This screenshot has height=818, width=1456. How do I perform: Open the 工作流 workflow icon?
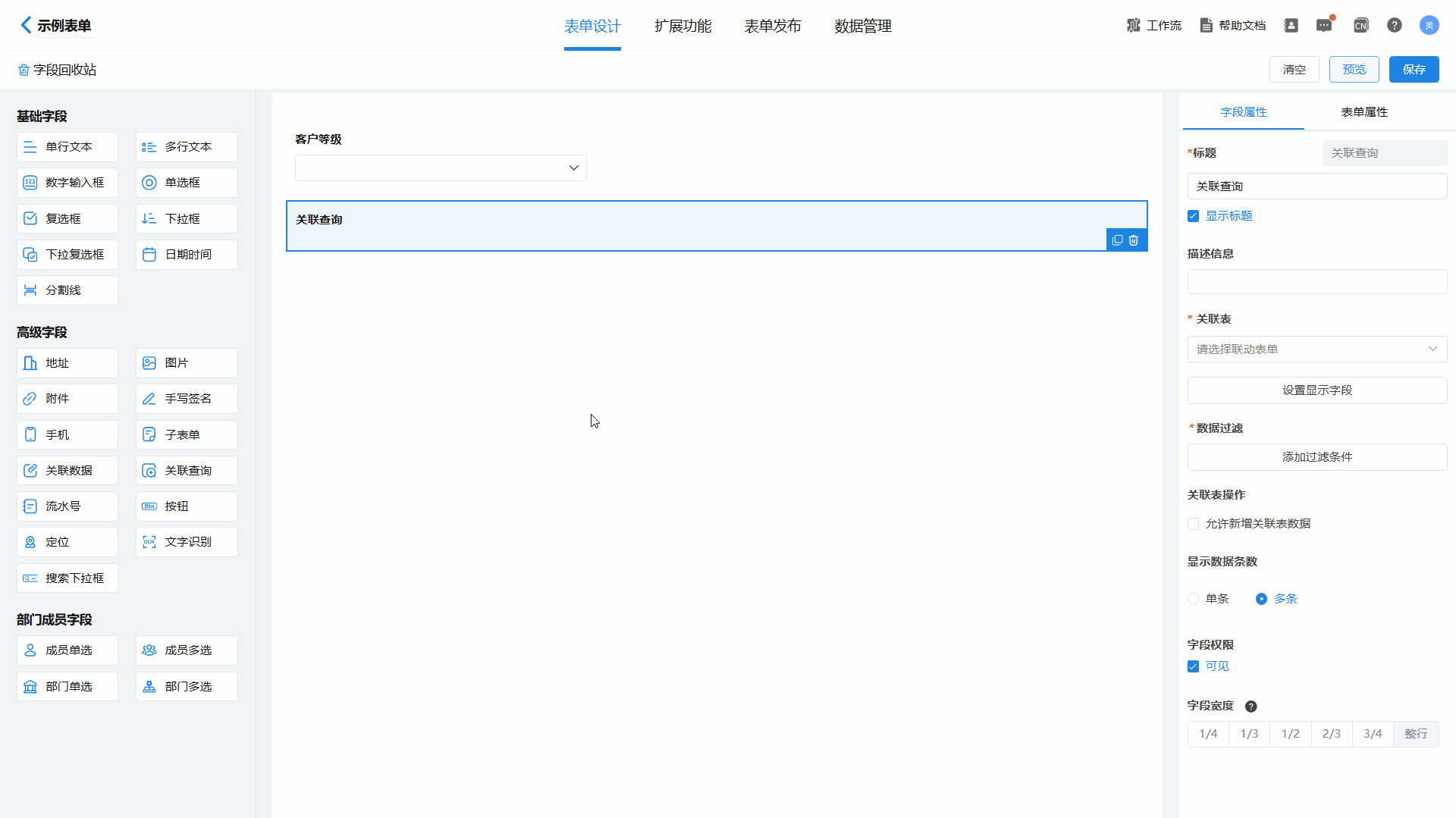[1133, 26]
